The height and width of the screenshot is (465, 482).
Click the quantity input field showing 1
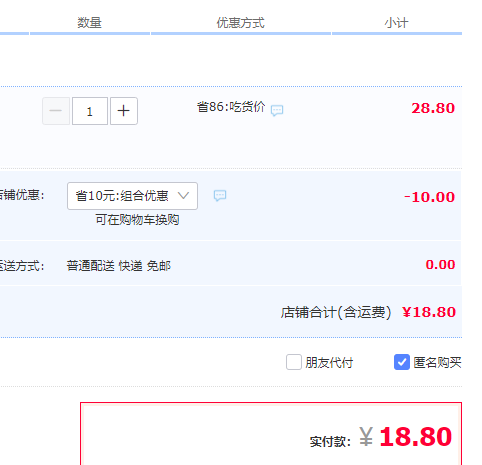point(90,111)
